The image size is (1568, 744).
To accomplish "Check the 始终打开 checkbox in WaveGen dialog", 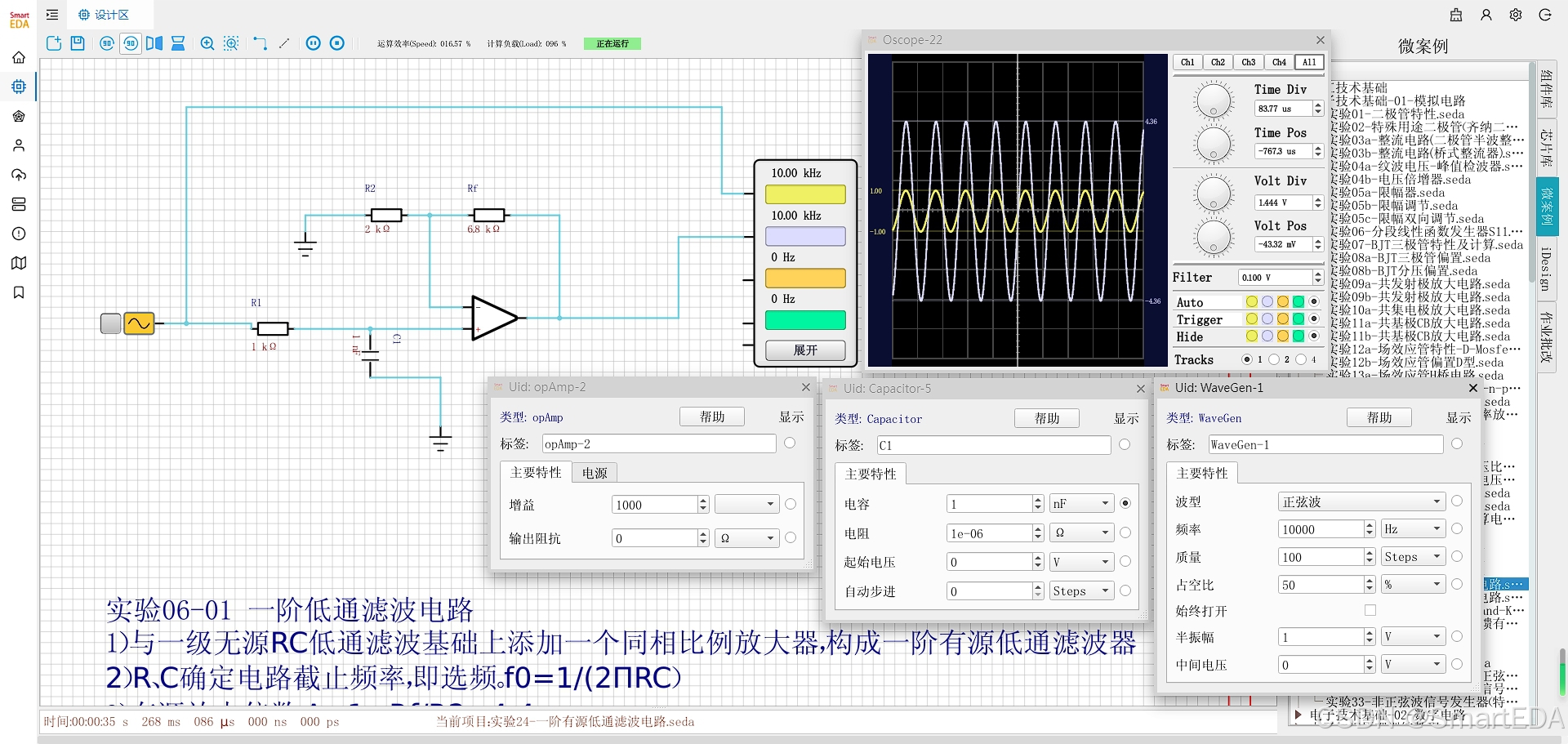I will pos(1370,610).
